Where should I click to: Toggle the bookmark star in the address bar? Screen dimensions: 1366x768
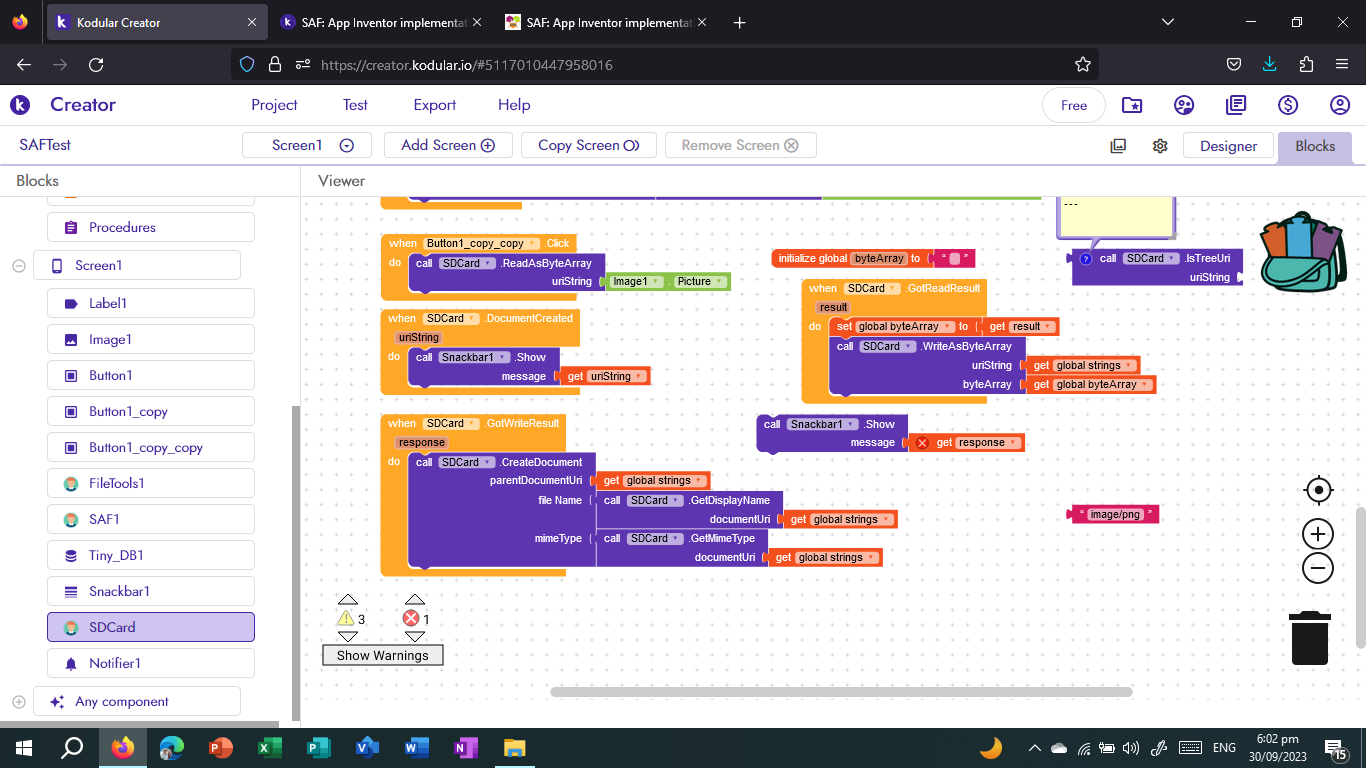[x=1082, y=64]
